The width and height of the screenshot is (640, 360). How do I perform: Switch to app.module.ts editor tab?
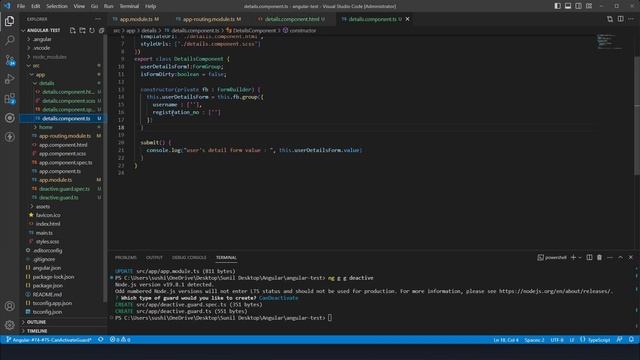pyautogui.click(x=136, y=19)
